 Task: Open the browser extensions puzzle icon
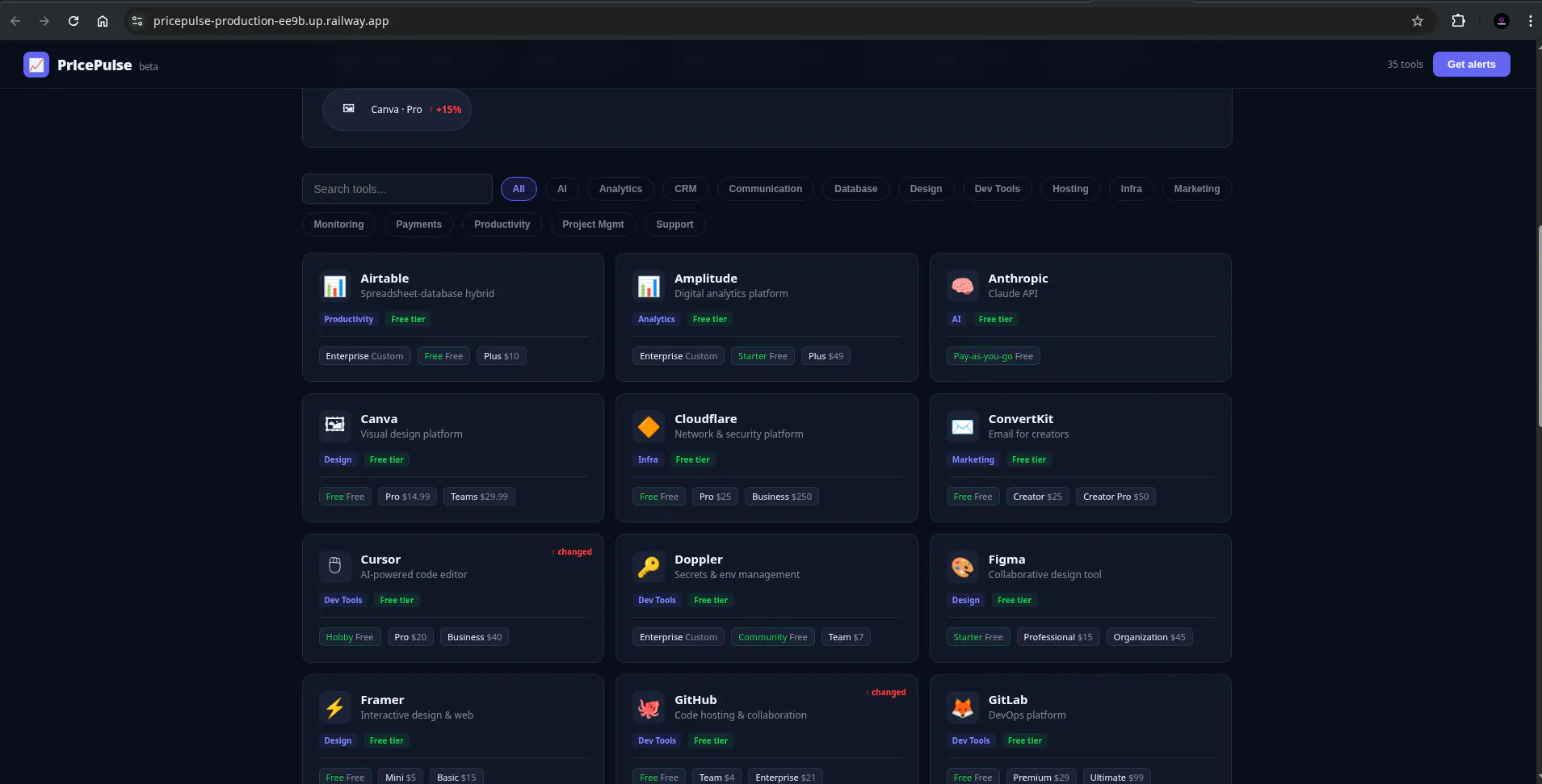[1458, 21]
